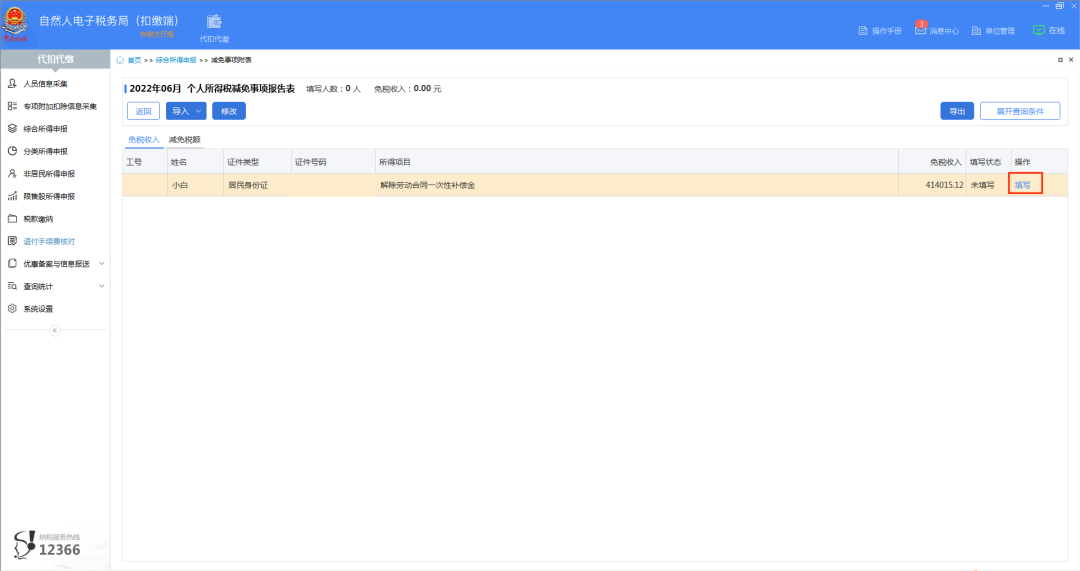Open 专项附加扣除信息采集 in the sidebar
The image size is (1080, 571).
(59, 106)
